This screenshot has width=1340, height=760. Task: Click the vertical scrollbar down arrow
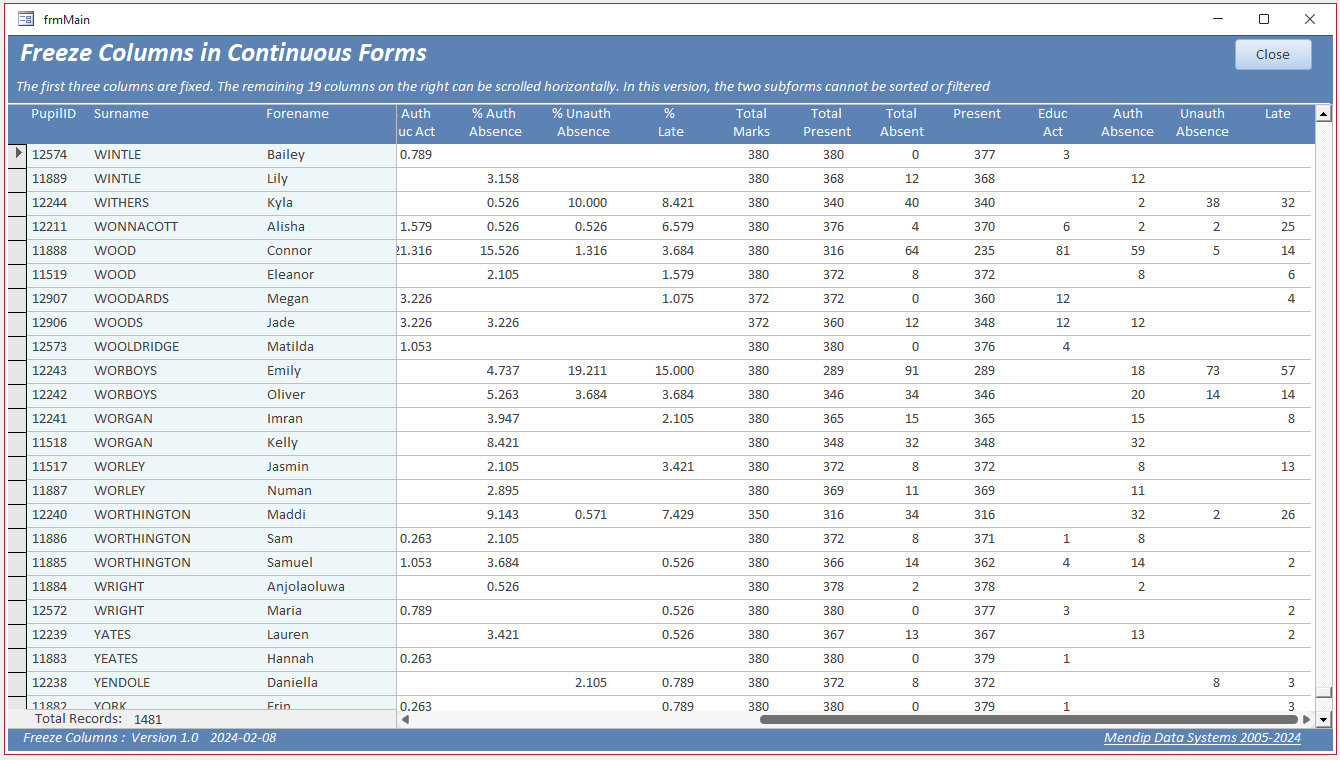1324,719
